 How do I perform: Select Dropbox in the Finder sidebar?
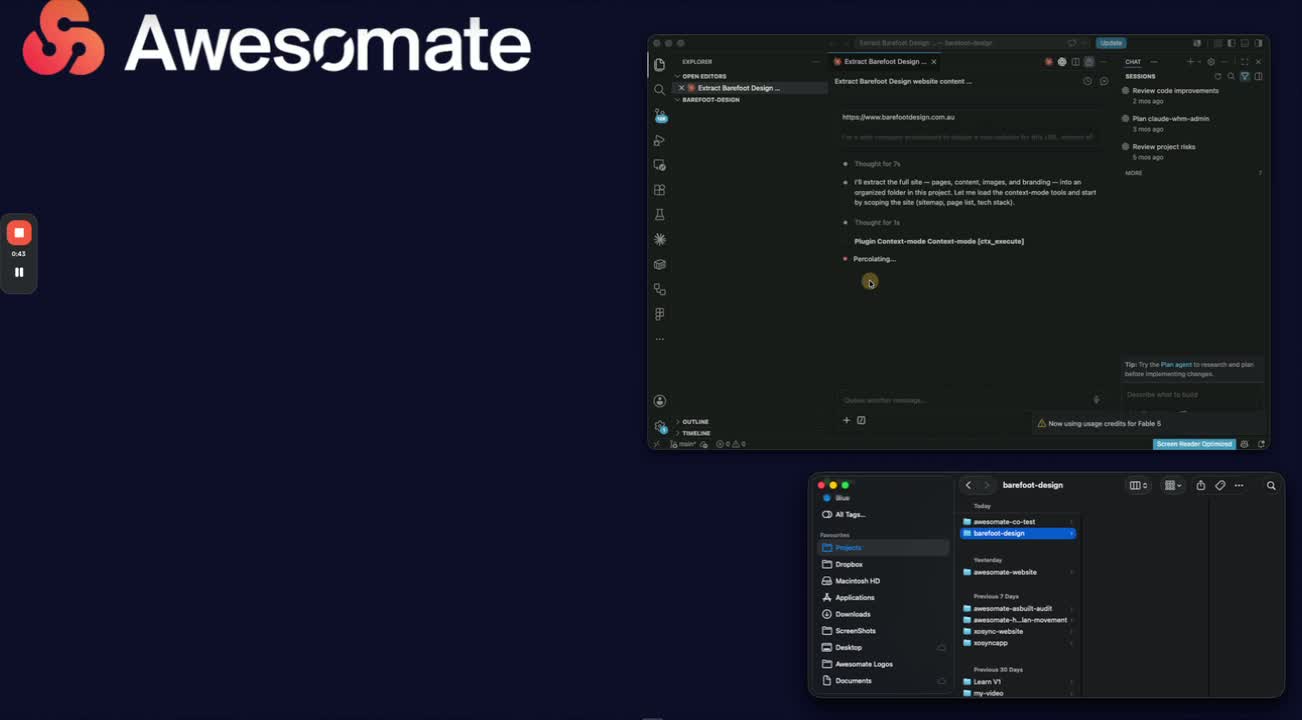pos(884,565)
